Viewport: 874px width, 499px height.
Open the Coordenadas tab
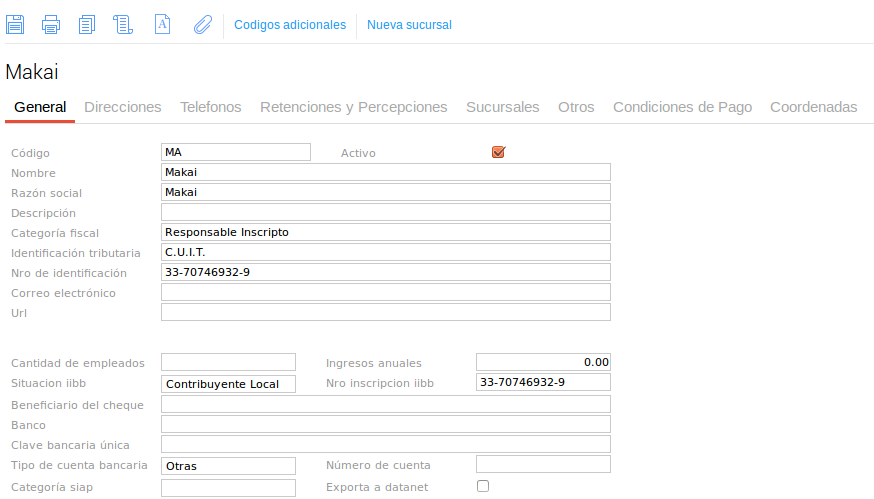[x=814, y=107]
